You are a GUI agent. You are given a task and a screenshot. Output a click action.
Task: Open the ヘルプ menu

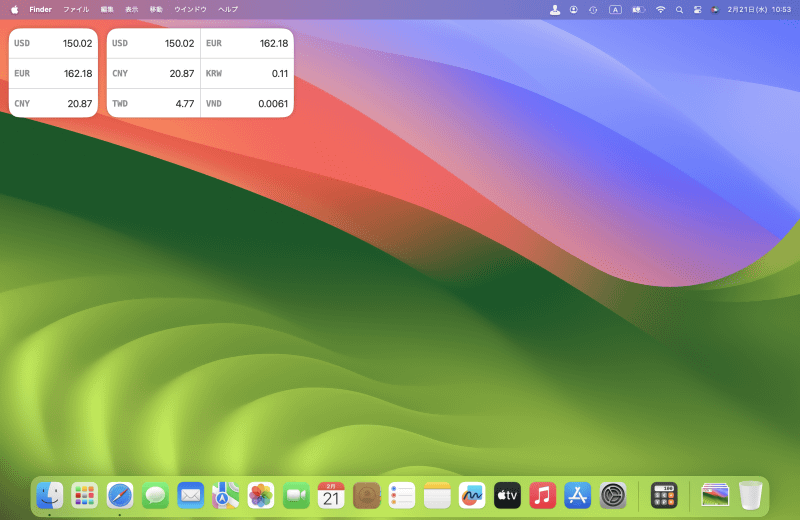tap(228, 10)
